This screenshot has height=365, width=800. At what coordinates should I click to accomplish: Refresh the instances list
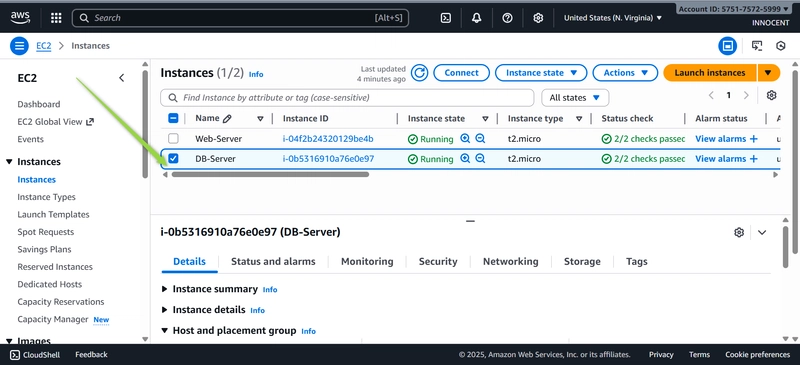pyautogui.click(x=419, y=73)
